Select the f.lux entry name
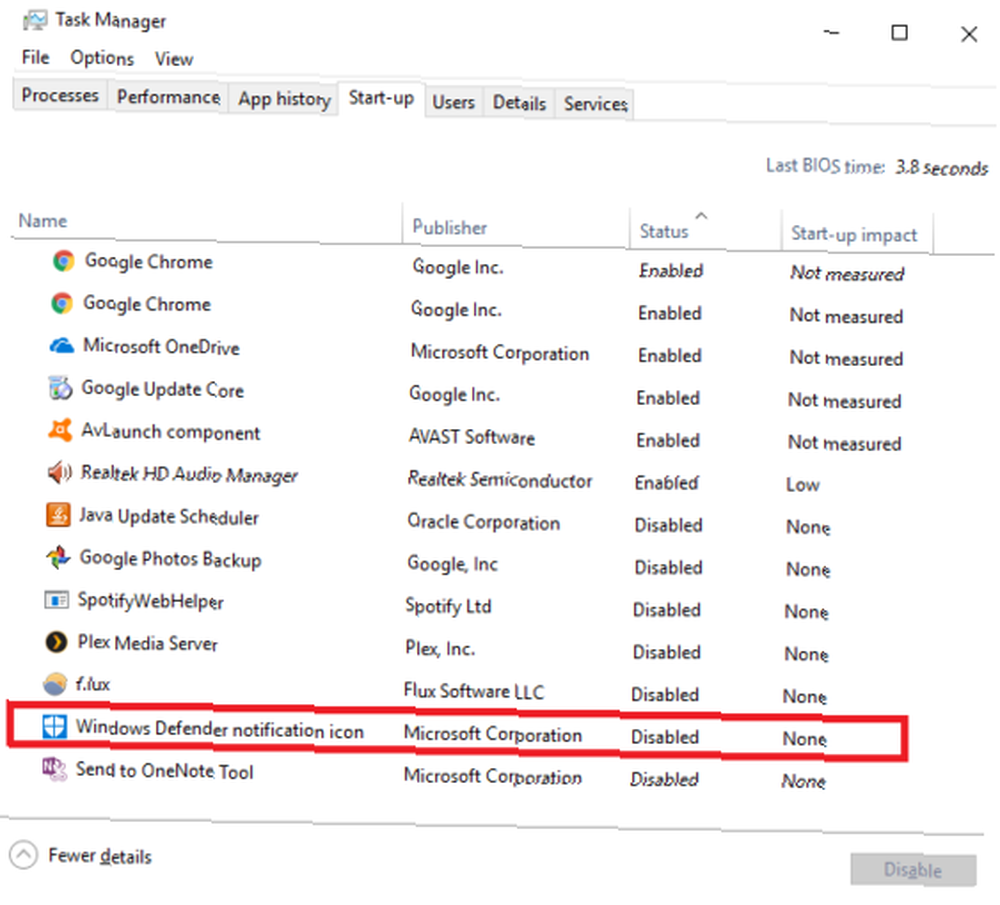 point(92,684)
